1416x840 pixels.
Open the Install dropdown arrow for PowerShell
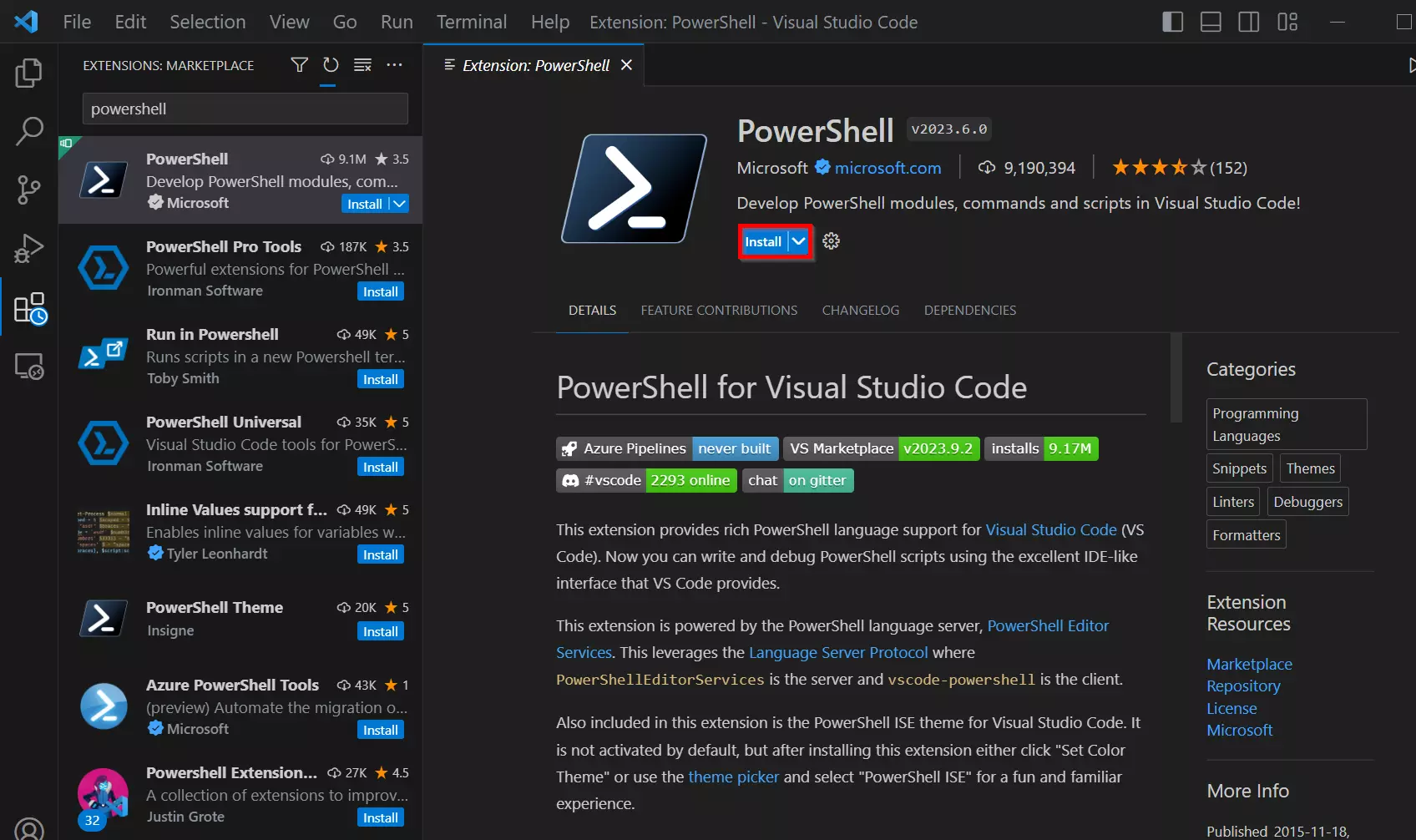(x=799, y=241)
